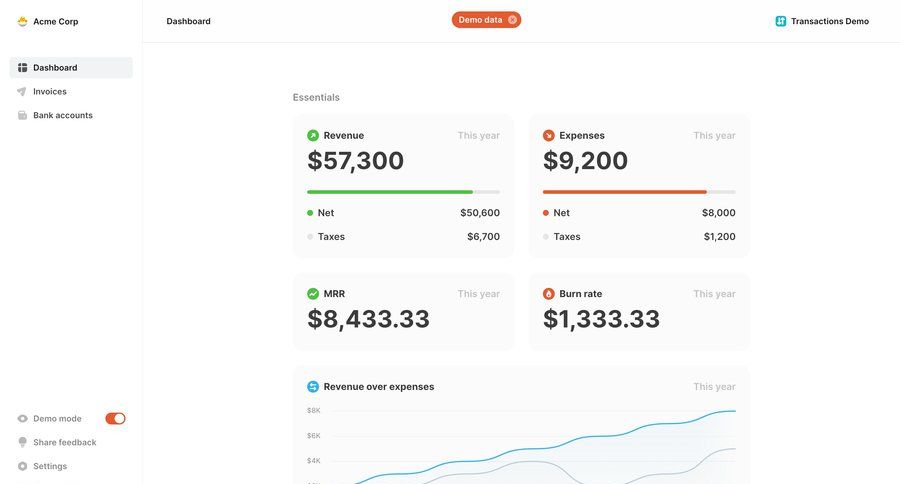Change Expenses card This year period
The image size is (900, 484).
click(714, 135)
